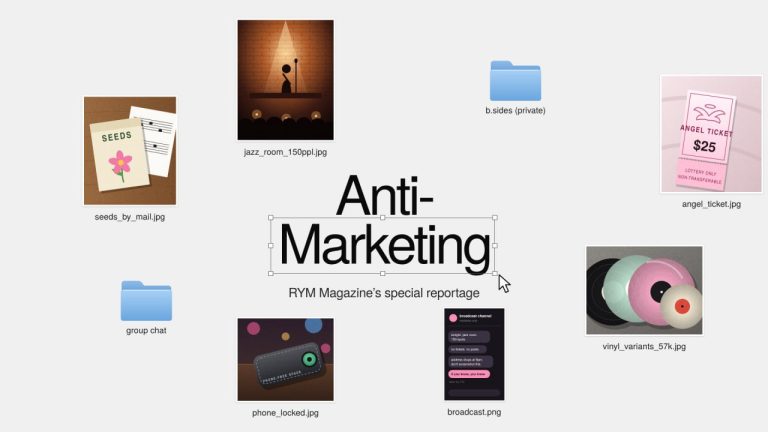Select the phone_locked.jpg image
The image size is (768, 432).
point(286,360)
